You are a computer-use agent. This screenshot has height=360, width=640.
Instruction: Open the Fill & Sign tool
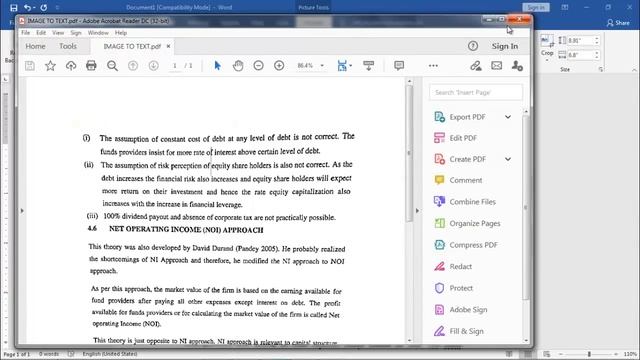pyautogui.click(x=466, y=331)
